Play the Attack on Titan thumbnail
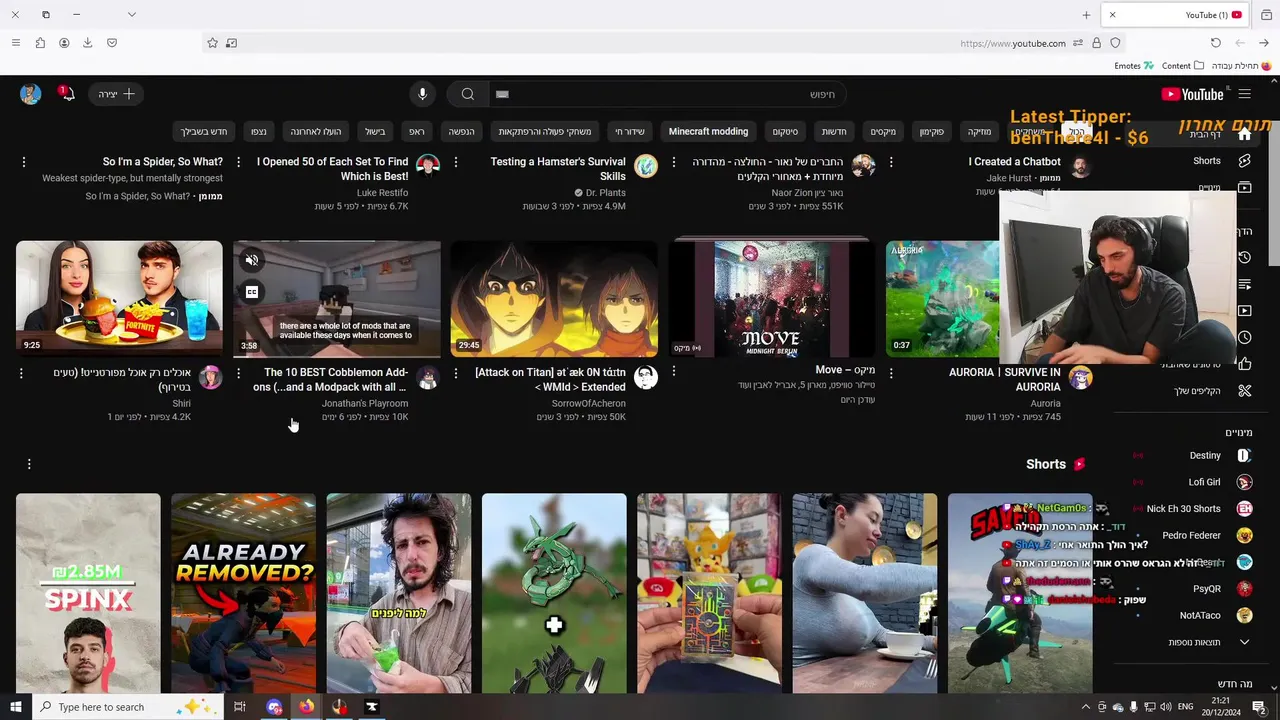1280x720 pixels. pyautogui.click(x=554, y=298)
